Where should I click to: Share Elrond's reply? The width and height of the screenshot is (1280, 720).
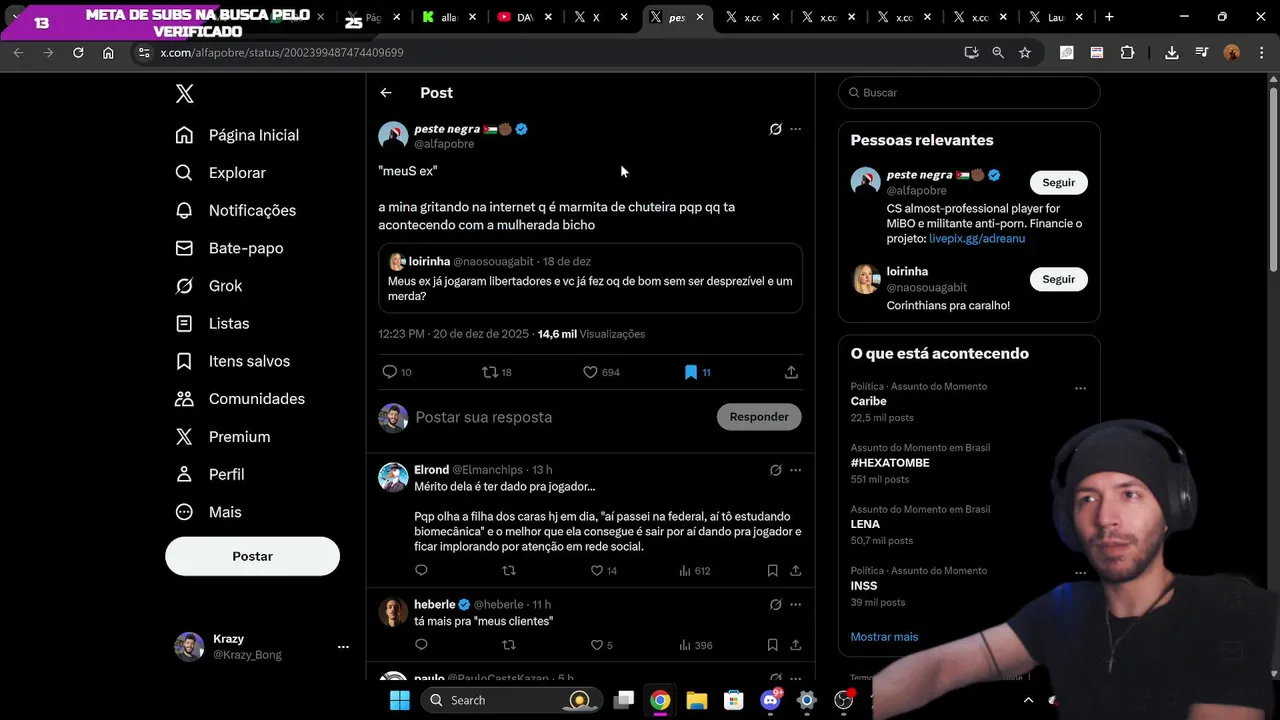point(795,571)
